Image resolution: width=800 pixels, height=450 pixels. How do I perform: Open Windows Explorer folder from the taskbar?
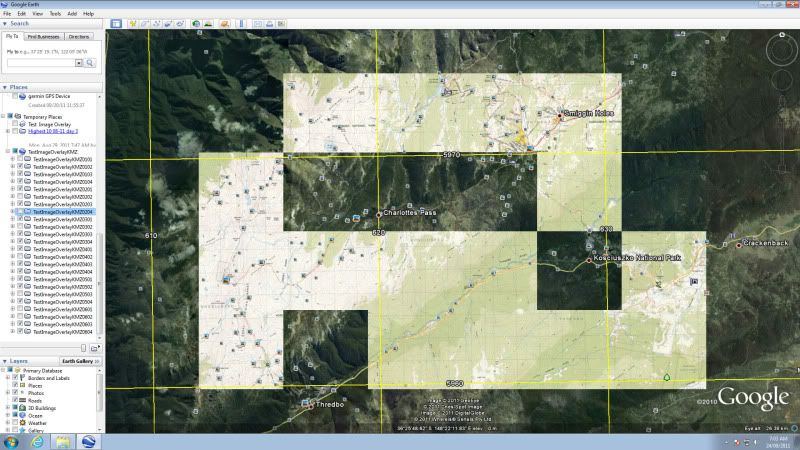62,442
